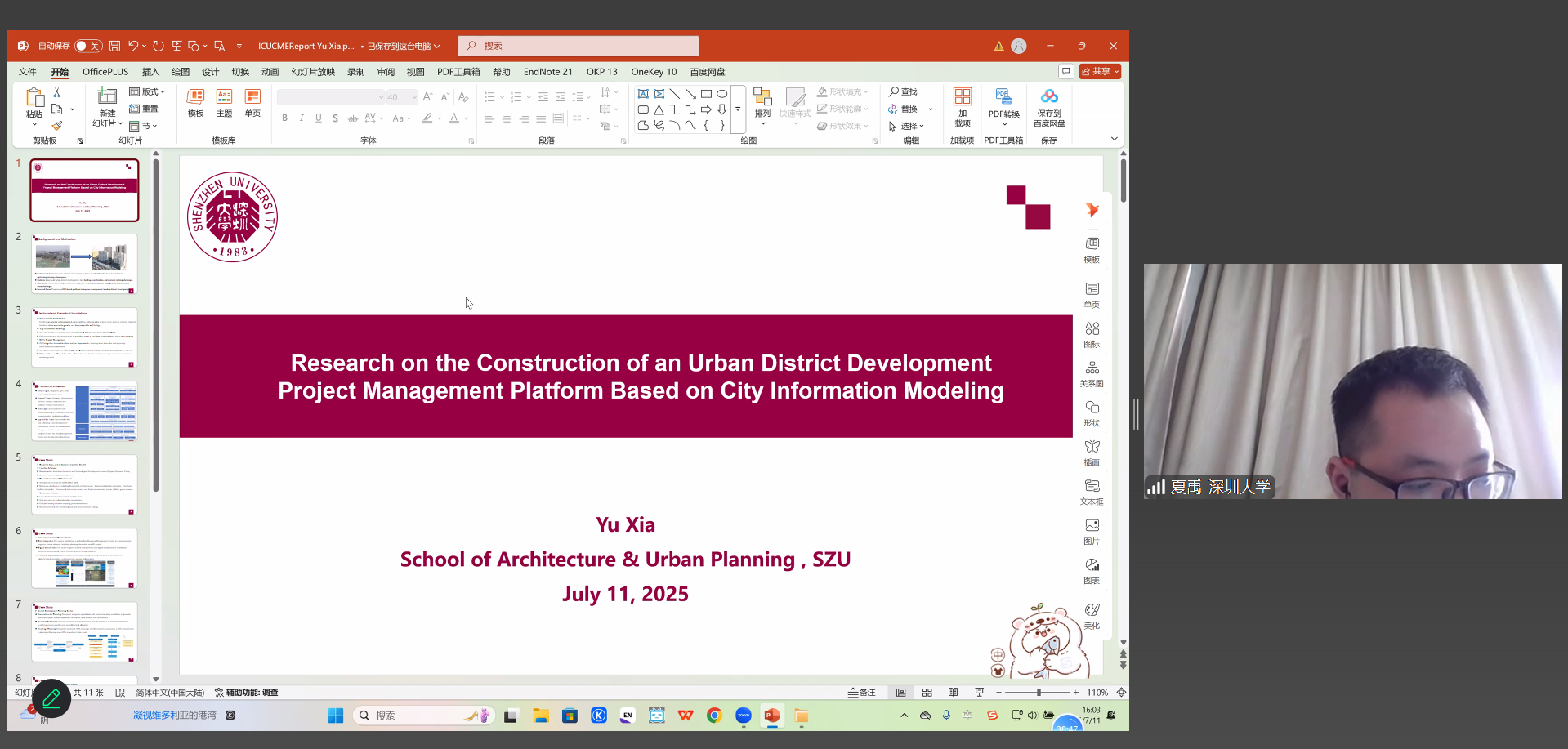Open the 幻灯片放映 tab
This screenshot has width=1568, height=749.
(x=313, y=72)
